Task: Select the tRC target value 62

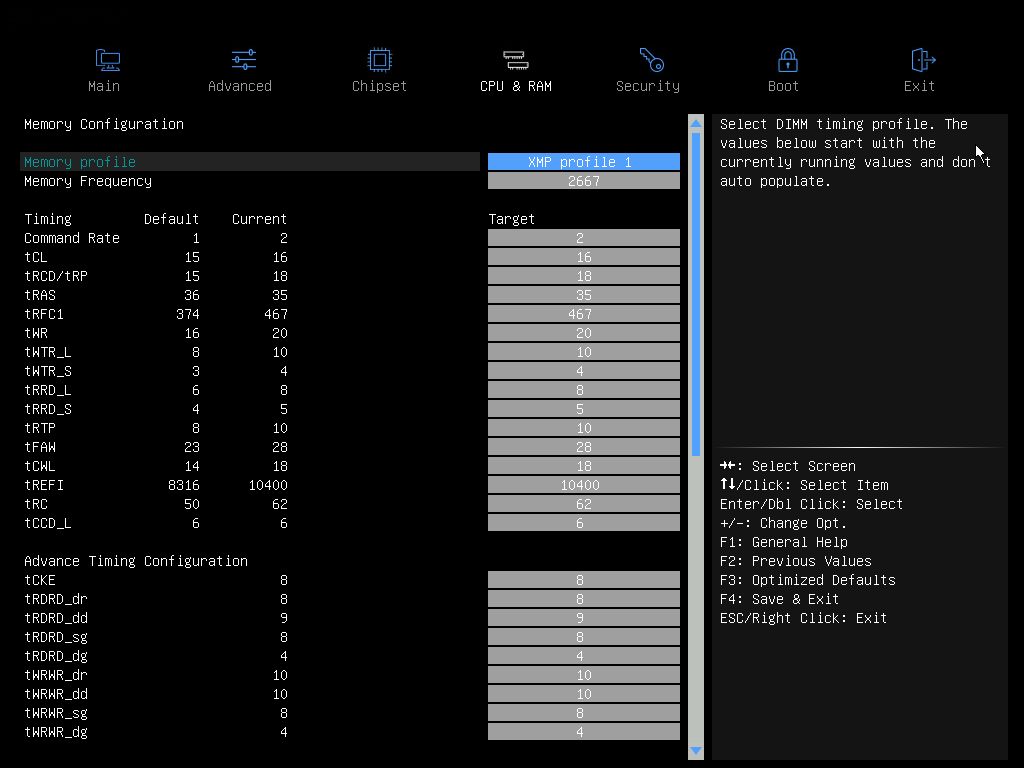Action: (584, 504)
